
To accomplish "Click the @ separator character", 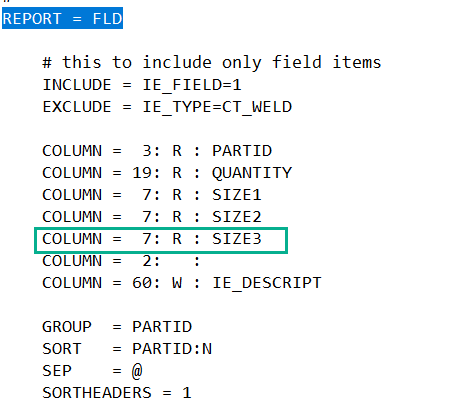I will 137,371.
